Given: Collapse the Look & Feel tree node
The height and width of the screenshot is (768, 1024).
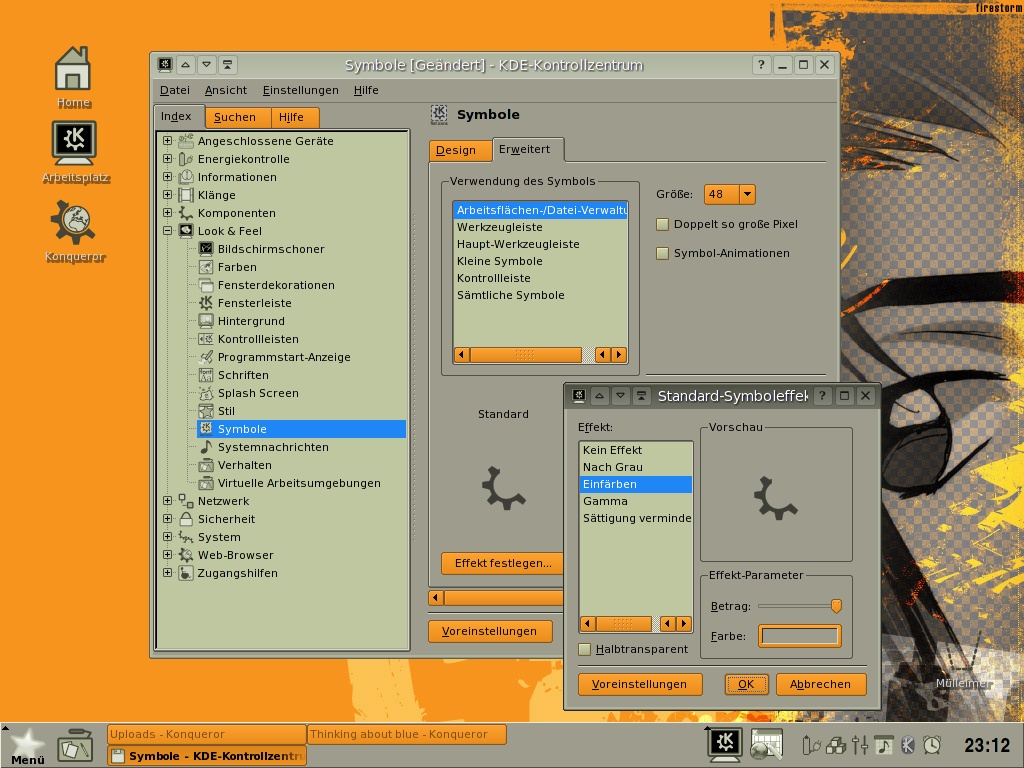Looking at the screenshot, I should point(167,231).
